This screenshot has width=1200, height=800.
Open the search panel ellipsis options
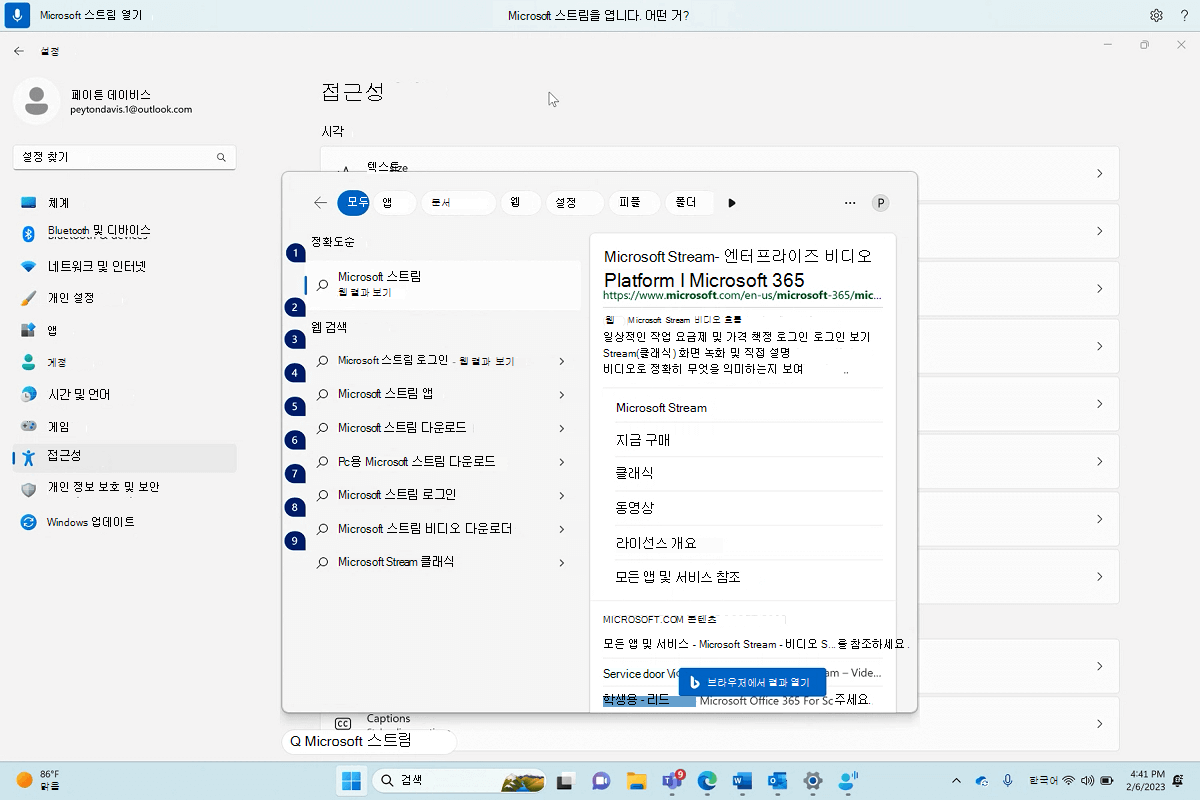point(850,203)
